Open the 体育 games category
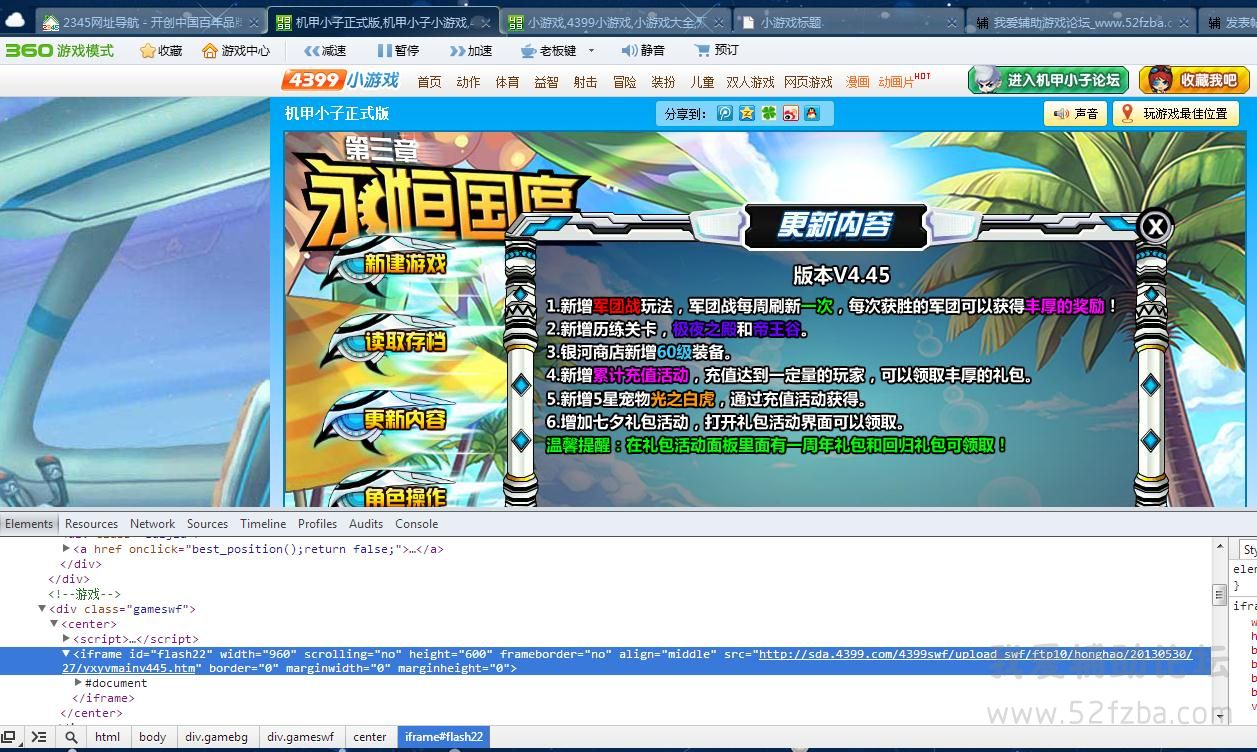 [507, 82]
